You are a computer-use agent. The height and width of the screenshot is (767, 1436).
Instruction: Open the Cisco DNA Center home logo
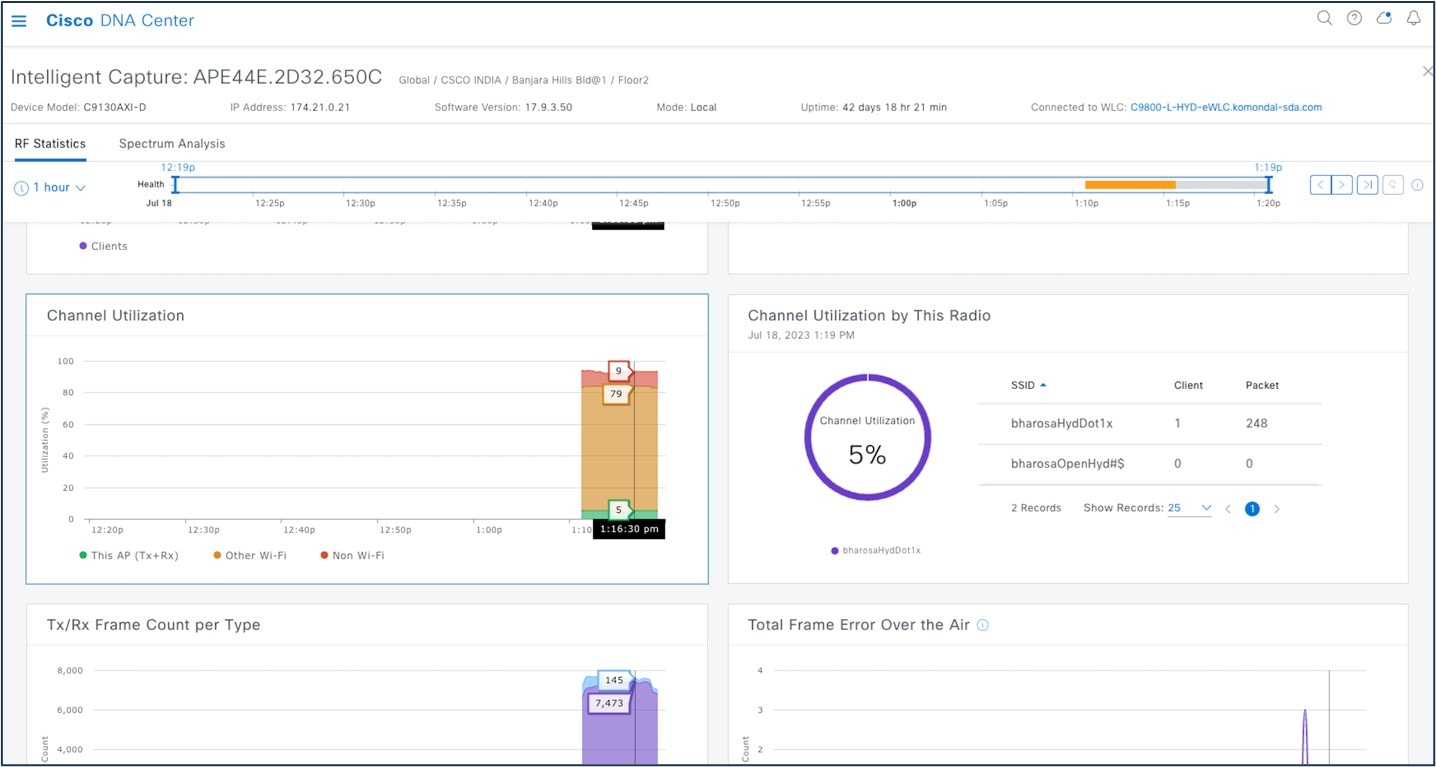coord(120,21)
